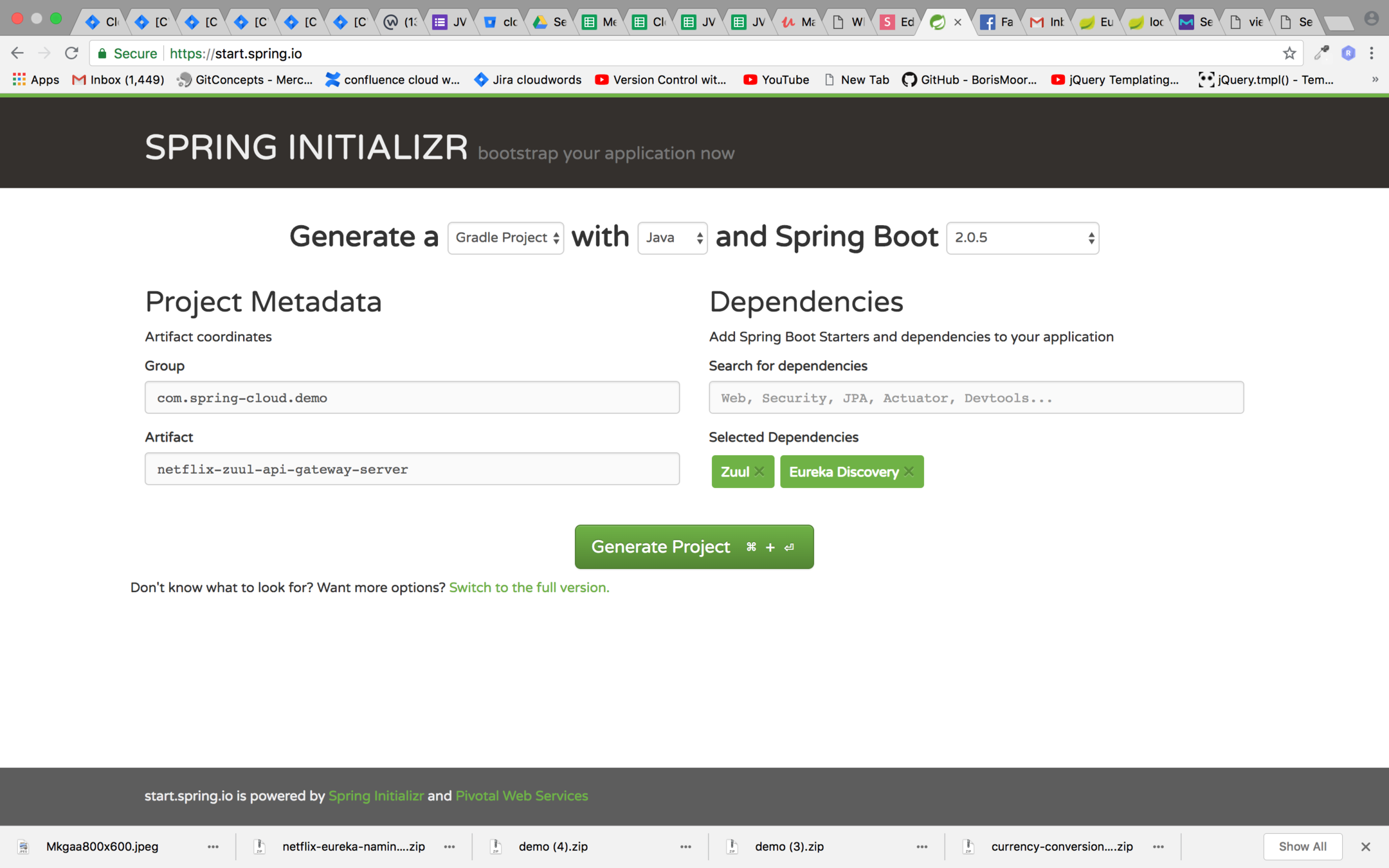Open options for demo (4).zip download
The image size is (1389, 868).
[x=685, y=847]
